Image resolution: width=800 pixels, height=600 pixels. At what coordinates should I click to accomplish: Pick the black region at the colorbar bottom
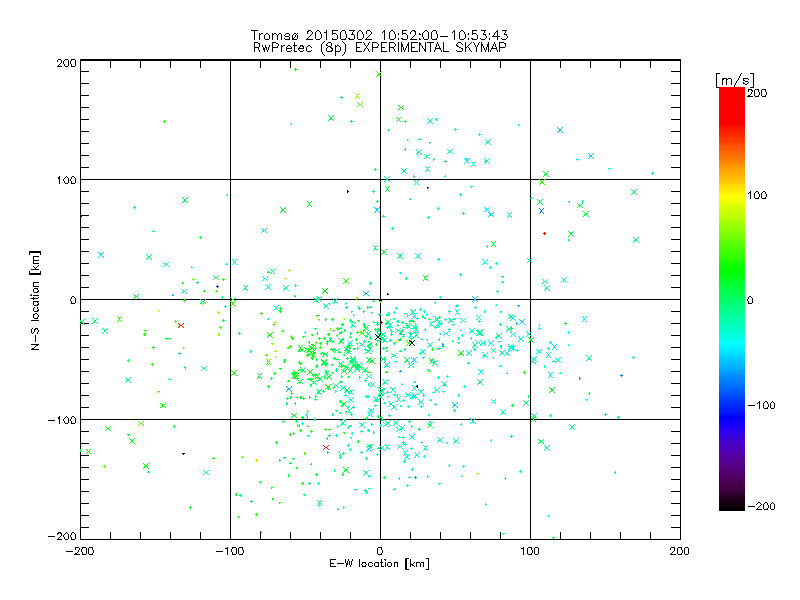[732, 505]
